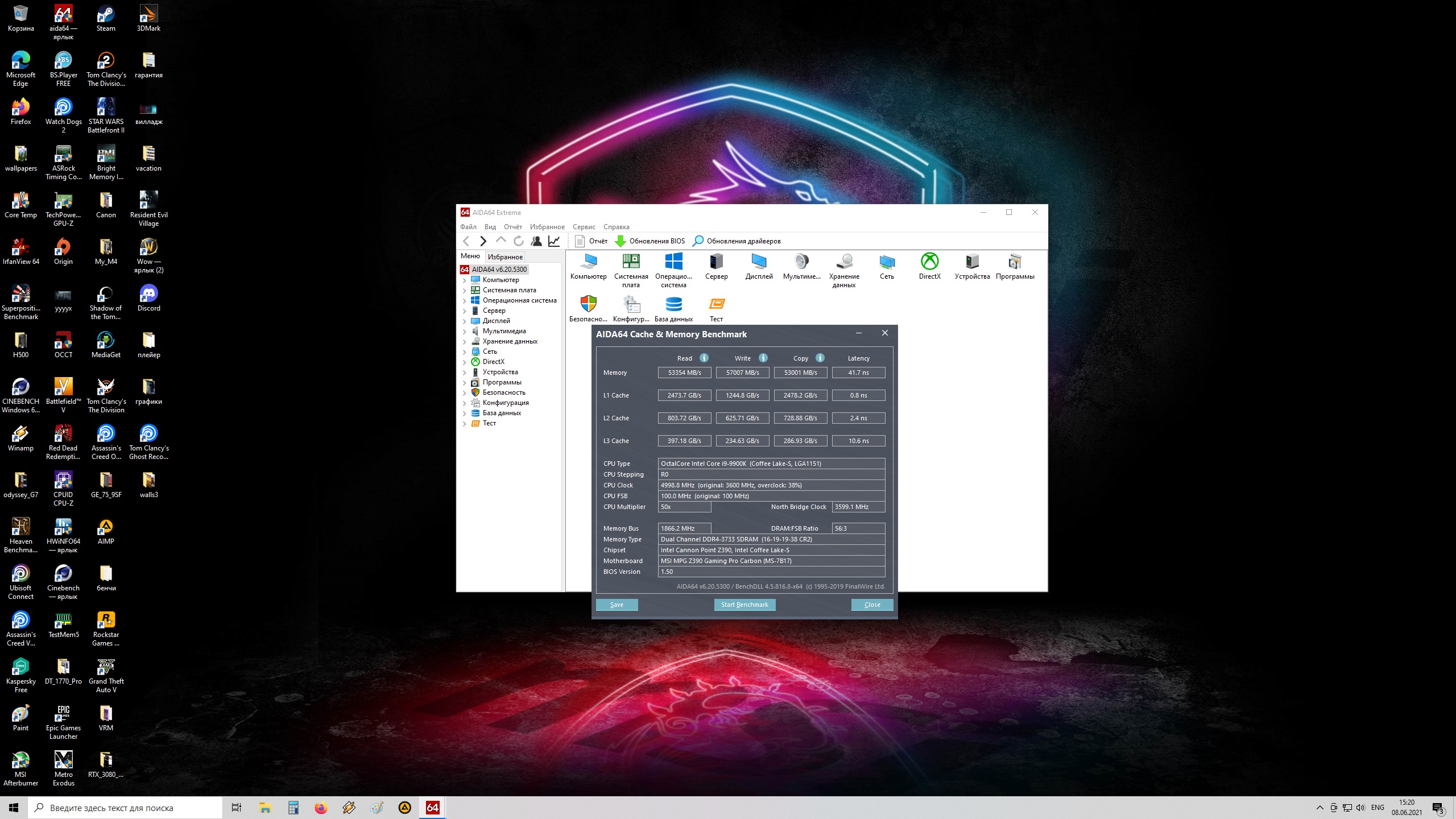
Task: Click the Обновления BIOS toolbar button
Action: click(651, 241)
